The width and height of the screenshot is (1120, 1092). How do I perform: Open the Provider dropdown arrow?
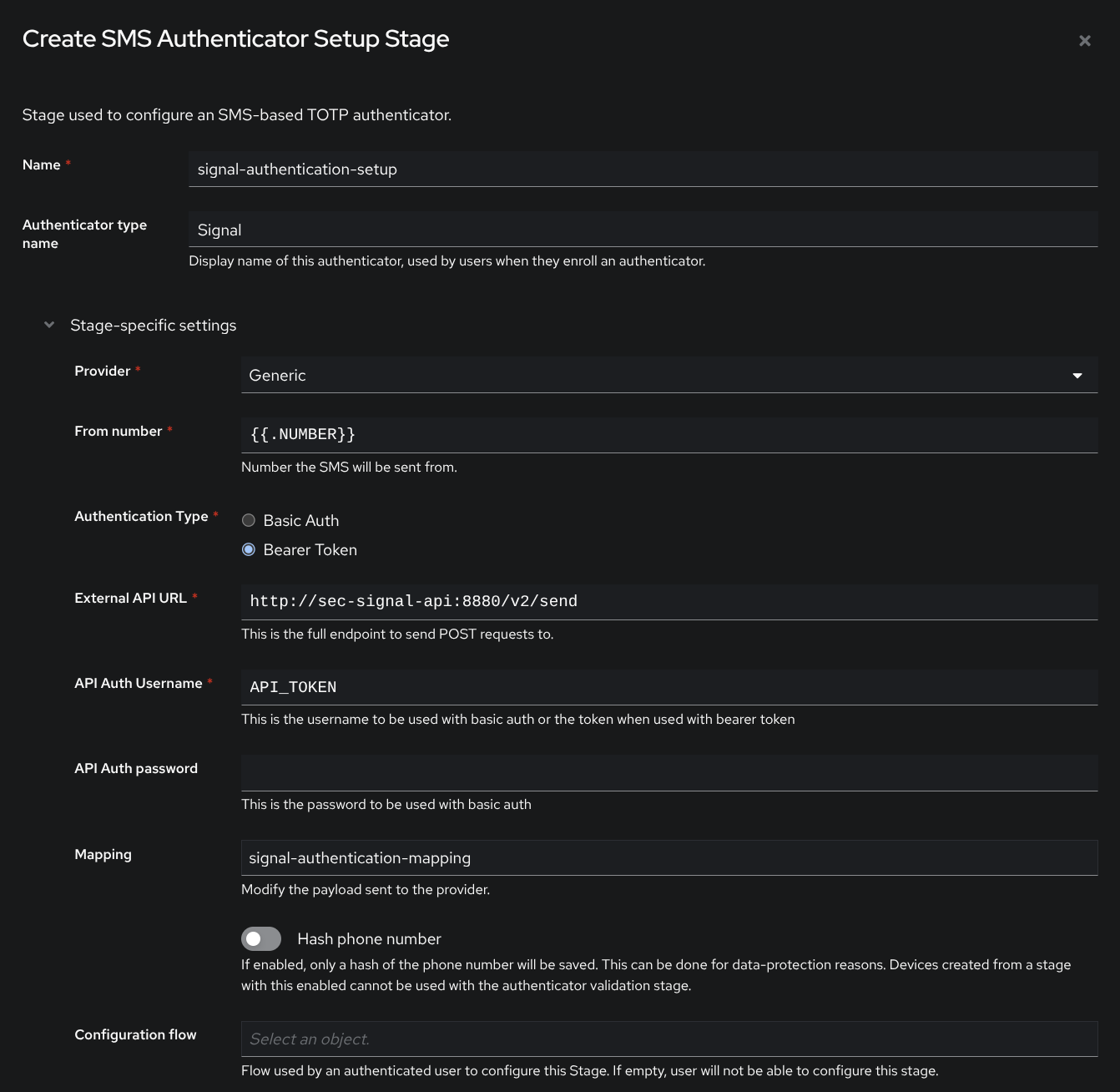coord(1077,376)
